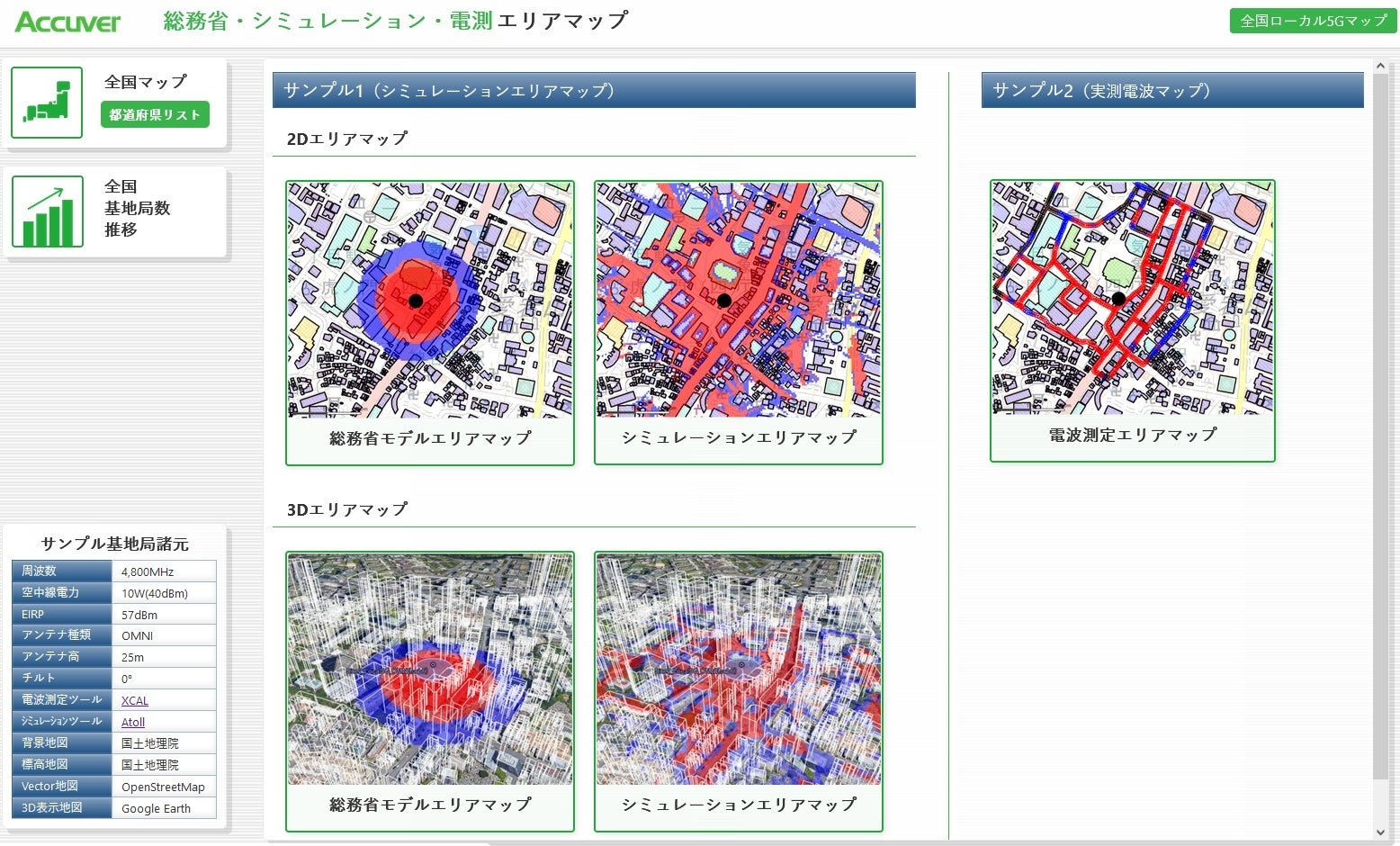Click the 電波測定エリアマップ caption
1400x846 pixels.
click(1133, 436)
